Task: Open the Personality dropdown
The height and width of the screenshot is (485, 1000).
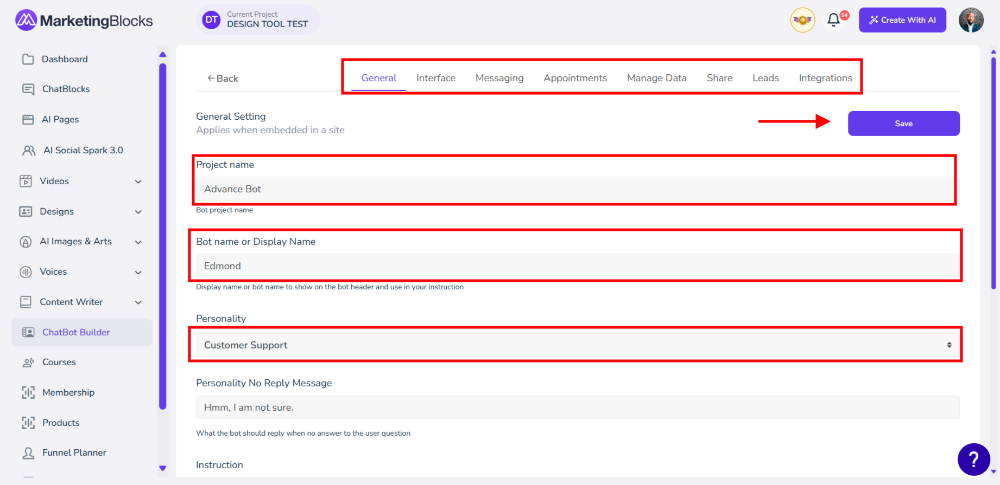Action: (577, 345)
